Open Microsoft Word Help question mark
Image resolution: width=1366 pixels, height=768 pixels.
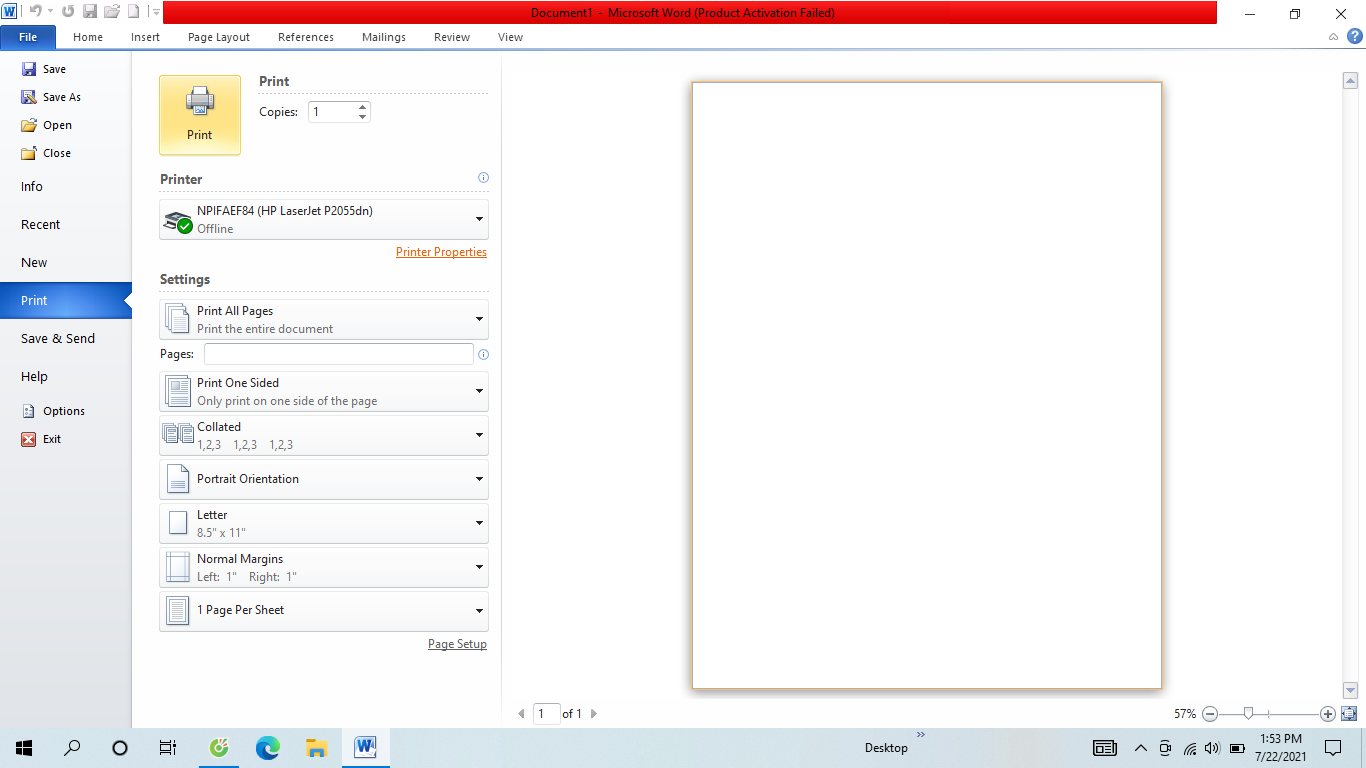(x=1355, y=36)
